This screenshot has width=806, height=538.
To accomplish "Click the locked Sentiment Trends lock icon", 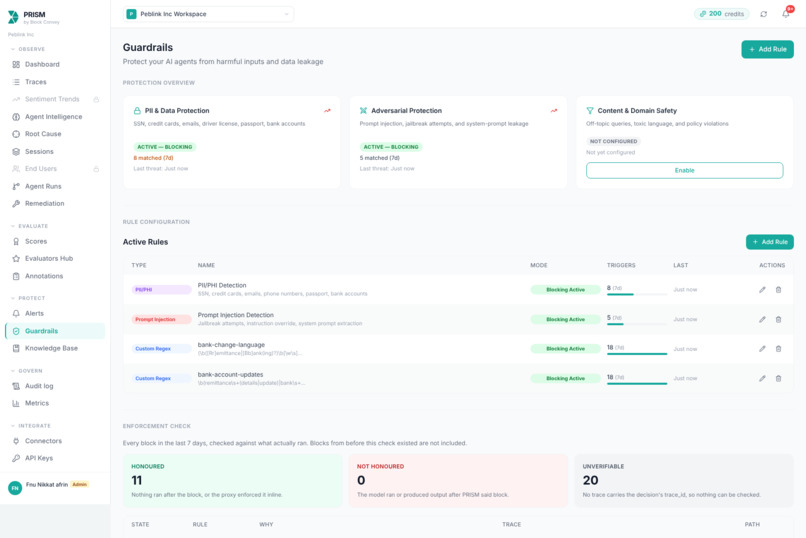I will [96, 99].
